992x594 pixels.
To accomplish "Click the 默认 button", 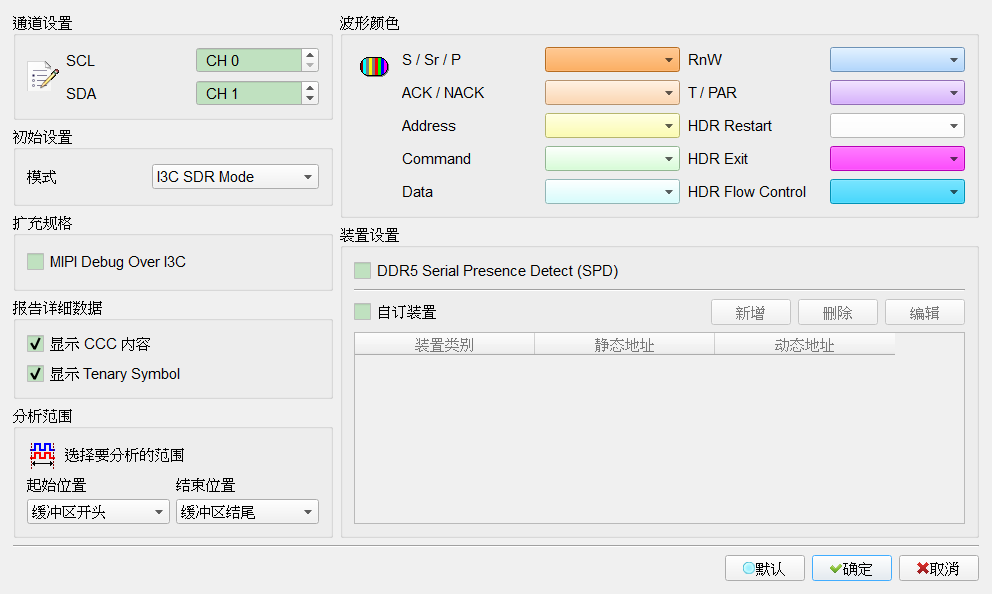I will 765,568.
